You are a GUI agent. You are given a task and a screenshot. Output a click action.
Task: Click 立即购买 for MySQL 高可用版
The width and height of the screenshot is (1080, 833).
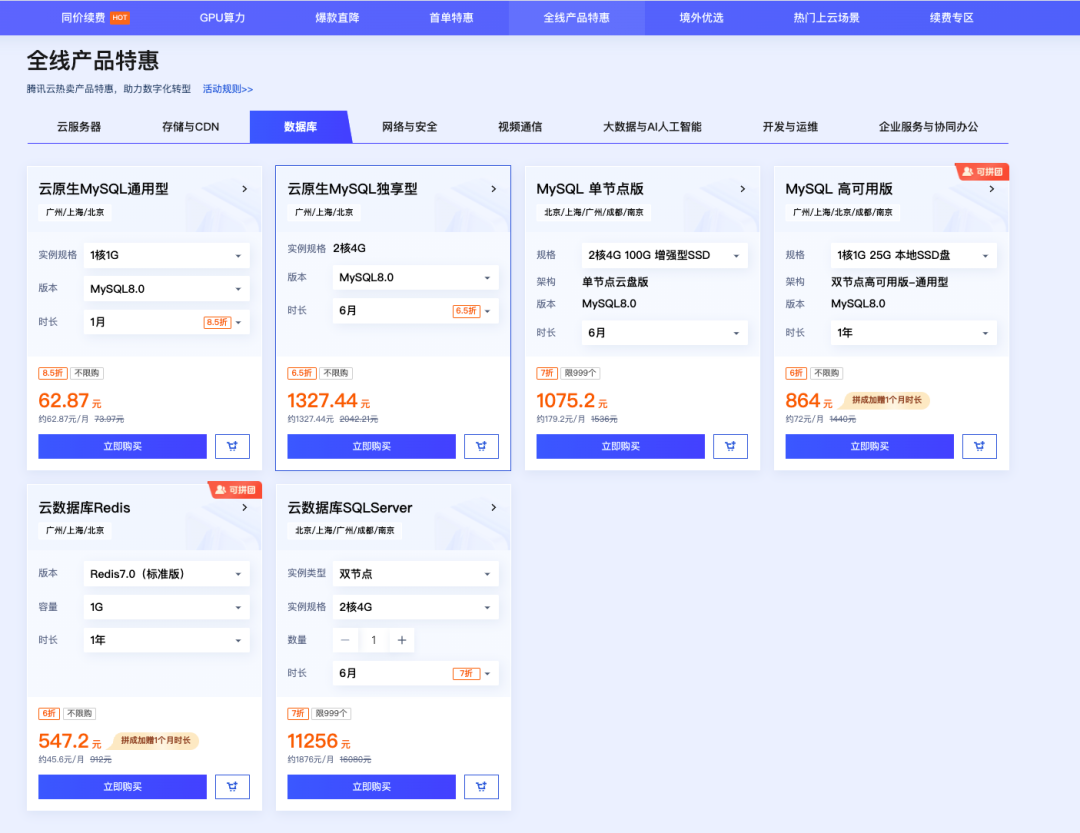870,446
